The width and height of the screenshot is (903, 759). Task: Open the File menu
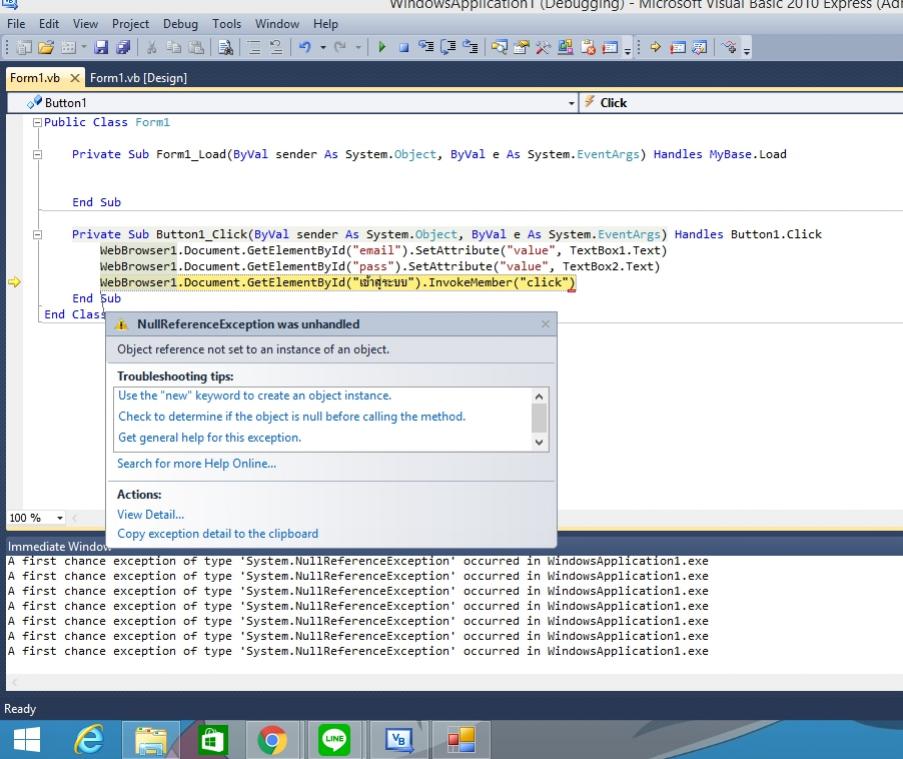[x=16, y=24]
